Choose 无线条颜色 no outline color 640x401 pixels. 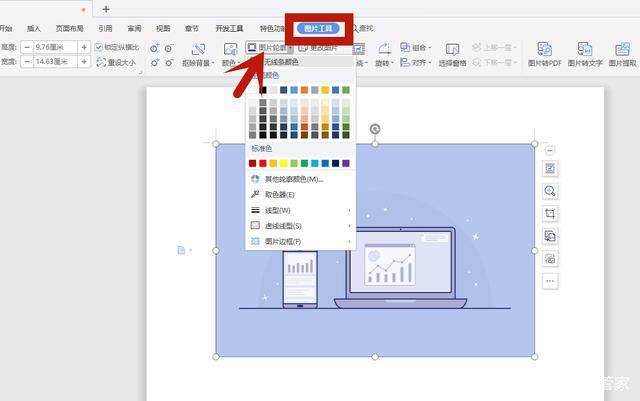pos(300,62)
